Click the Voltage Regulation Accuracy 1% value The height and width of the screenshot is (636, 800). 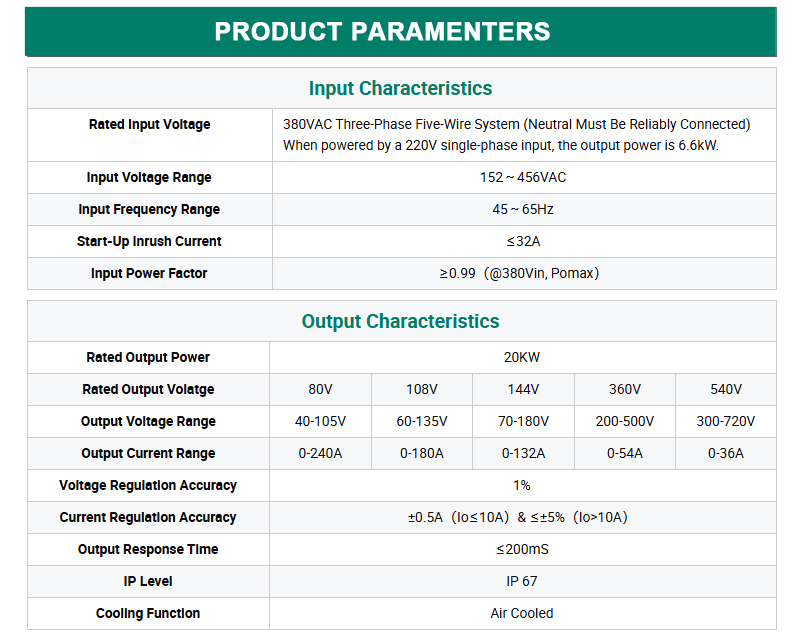[x=522, y=486]
